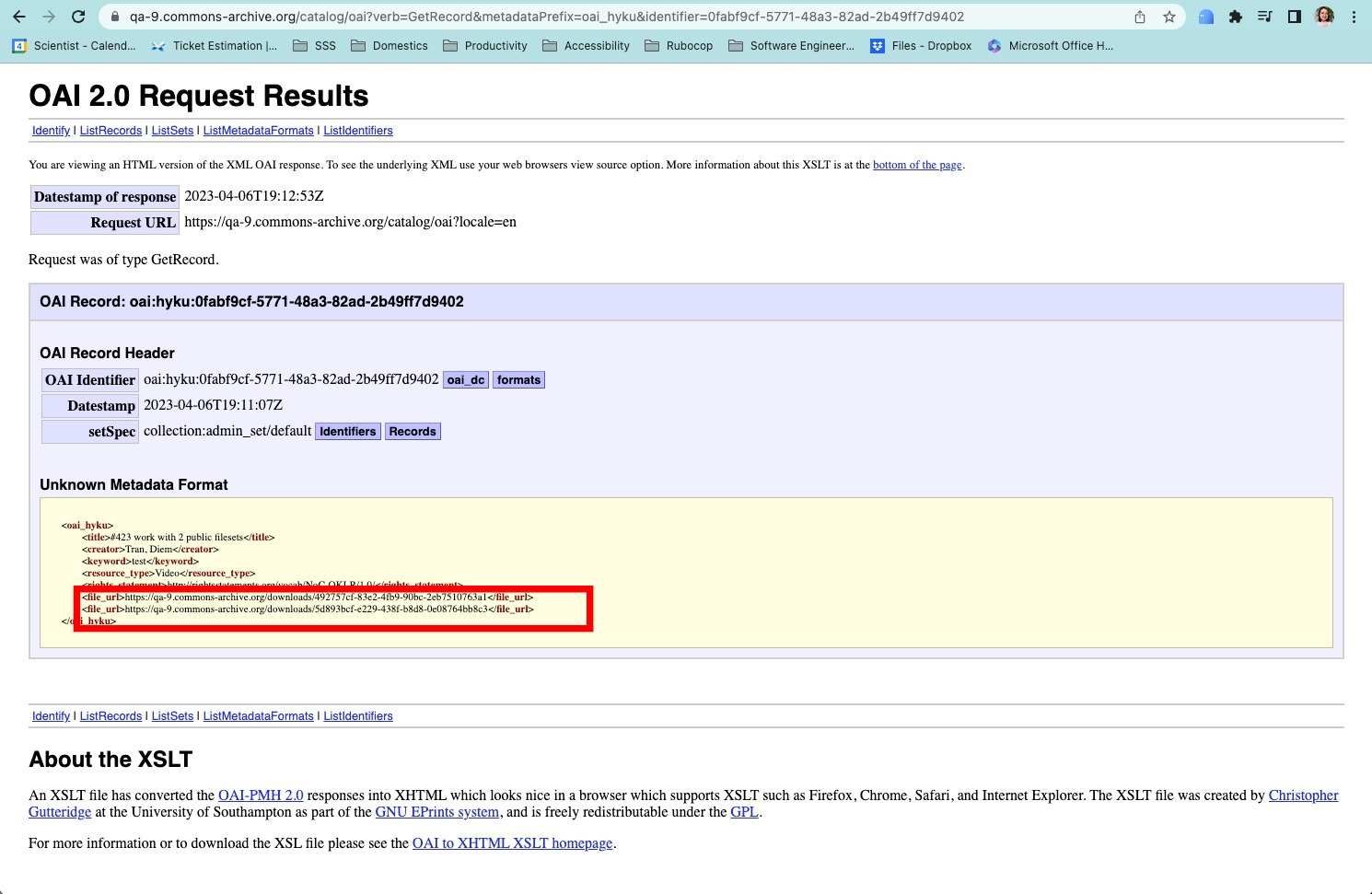Reload the current page
The width and height of the screenshot is (1372, 894).
78,16
